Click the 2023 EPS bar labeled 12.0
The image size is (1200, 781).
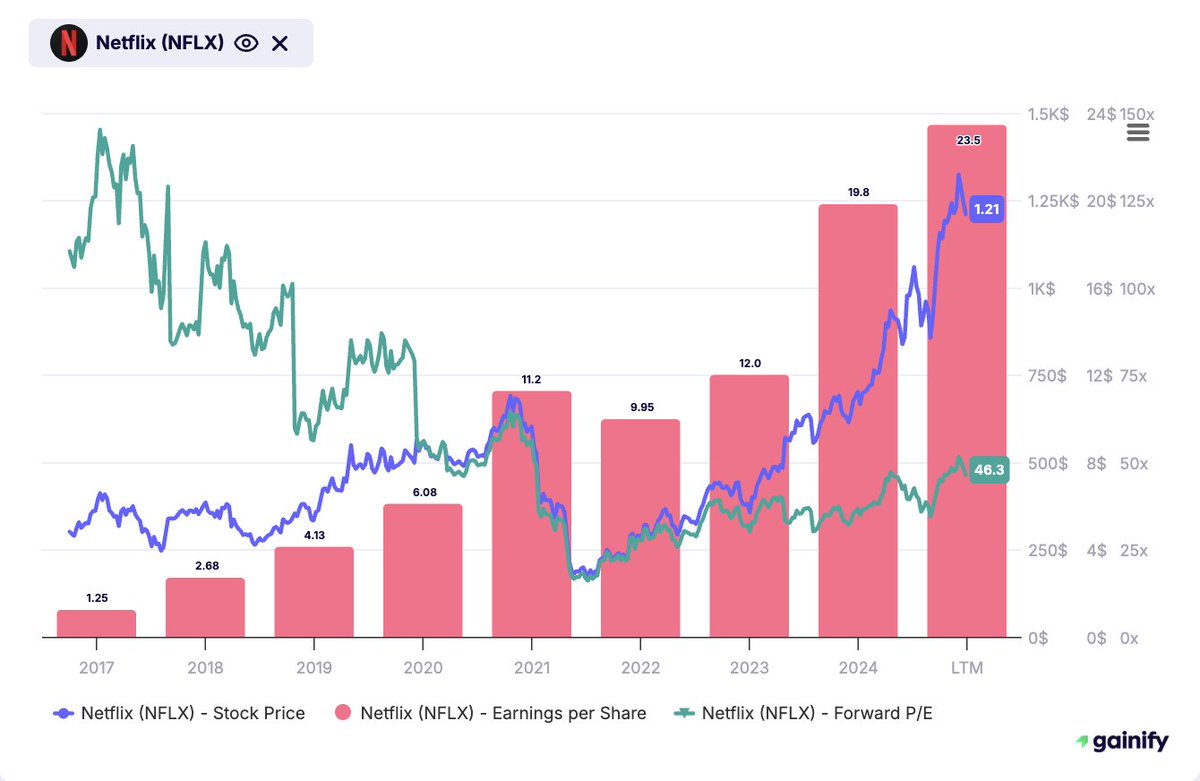pos(750,506)
